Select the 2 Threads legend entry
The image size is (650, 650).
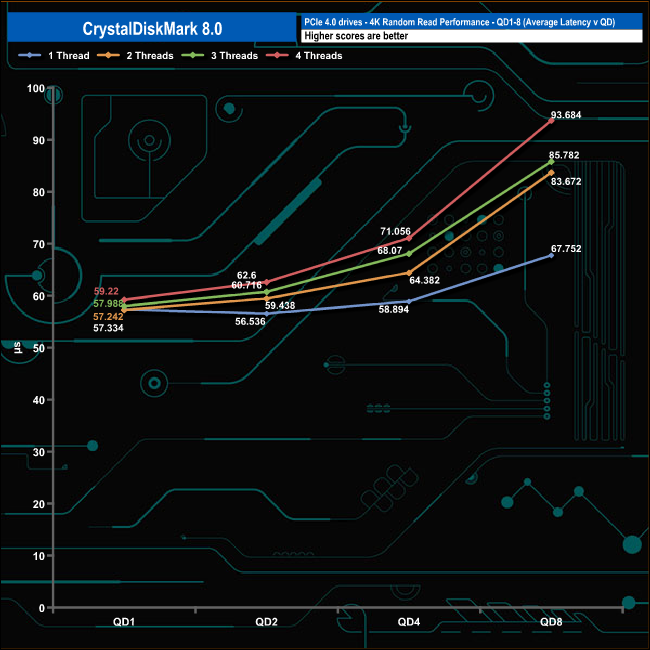pos(135,56)
